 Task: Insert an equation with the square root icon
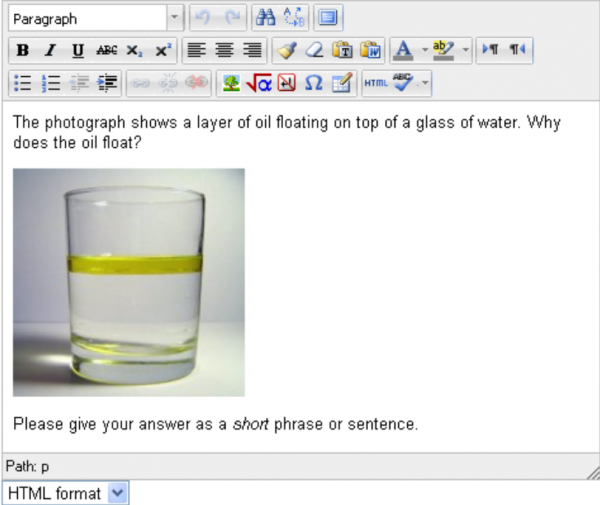coord(259,84)
